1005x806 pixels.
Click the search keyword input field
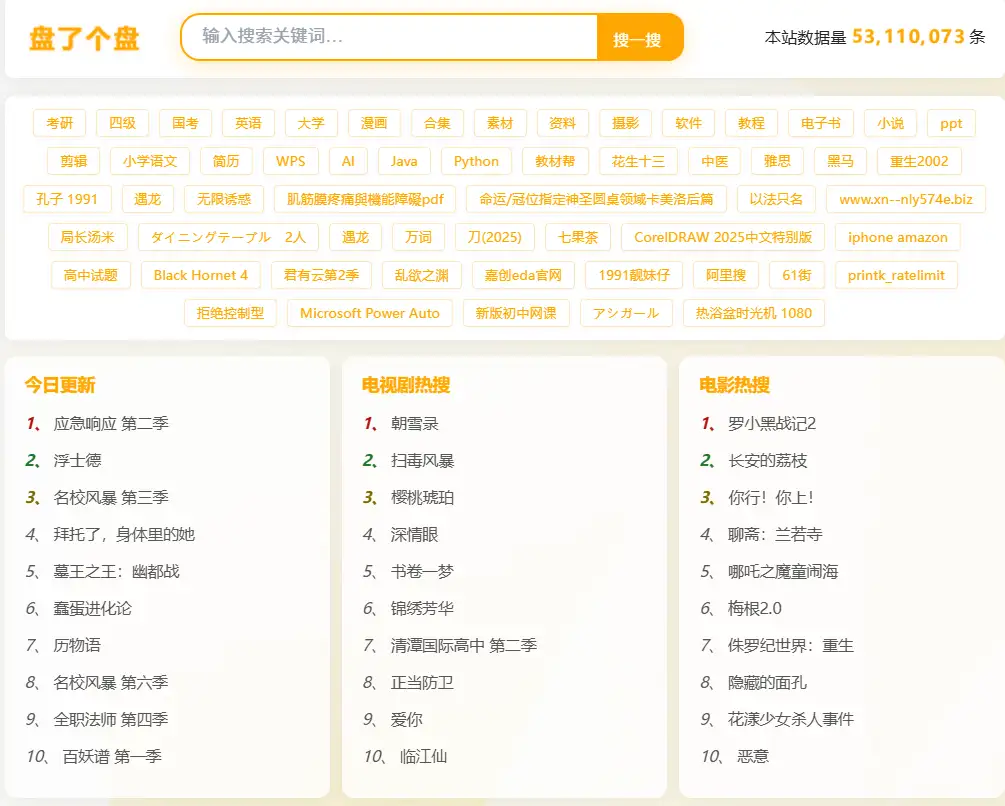390,37
